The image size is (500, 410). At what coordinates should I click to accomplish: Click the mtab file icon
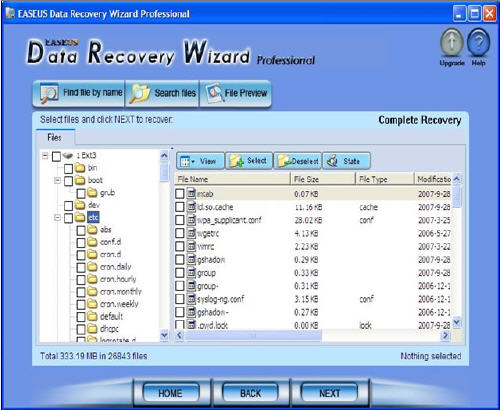pyautogui.click(x=191, y=194)
